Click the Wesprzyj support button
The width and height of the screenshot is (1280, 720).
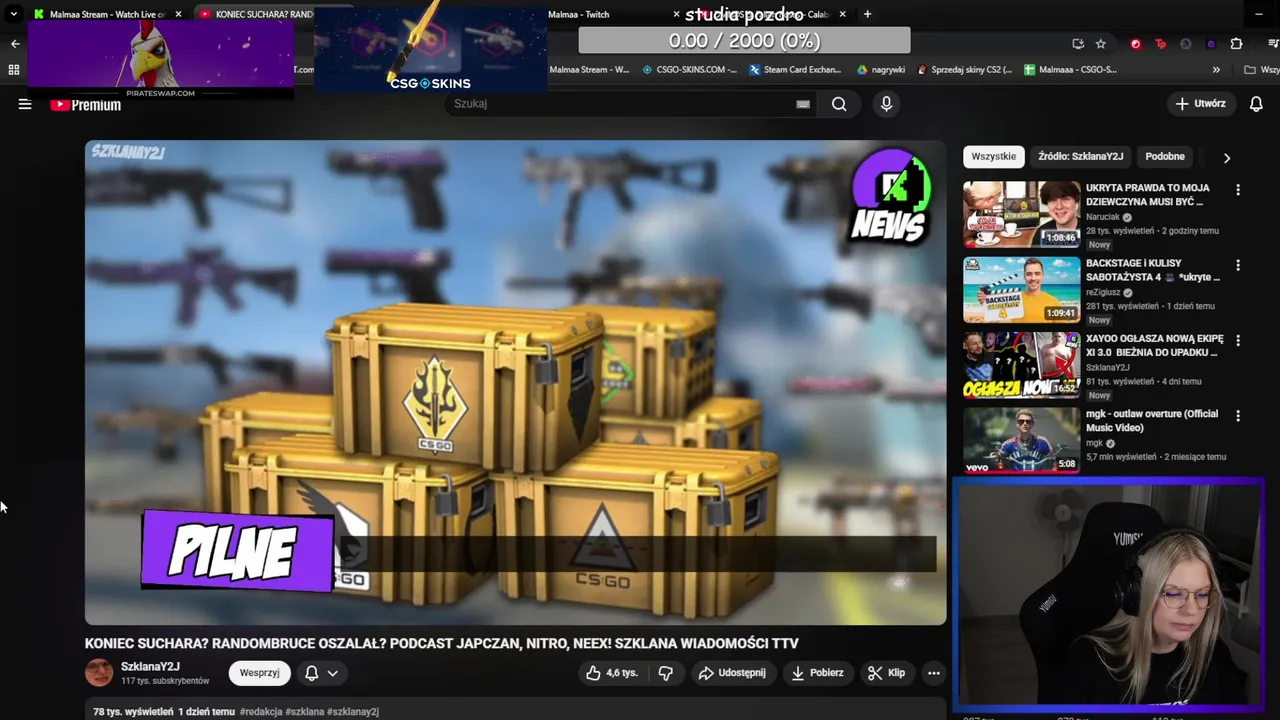pos(259,673)
